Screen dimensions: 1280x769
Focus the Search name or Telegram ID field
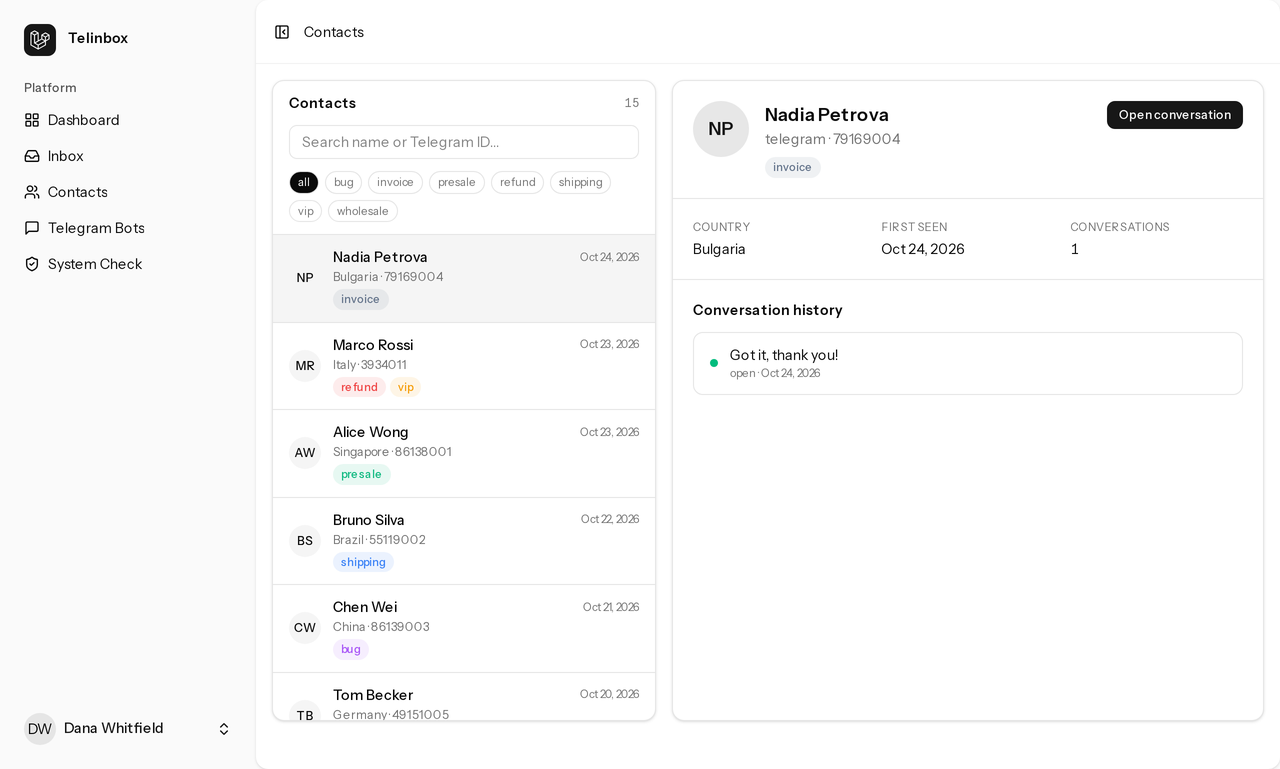click(464, 142)
